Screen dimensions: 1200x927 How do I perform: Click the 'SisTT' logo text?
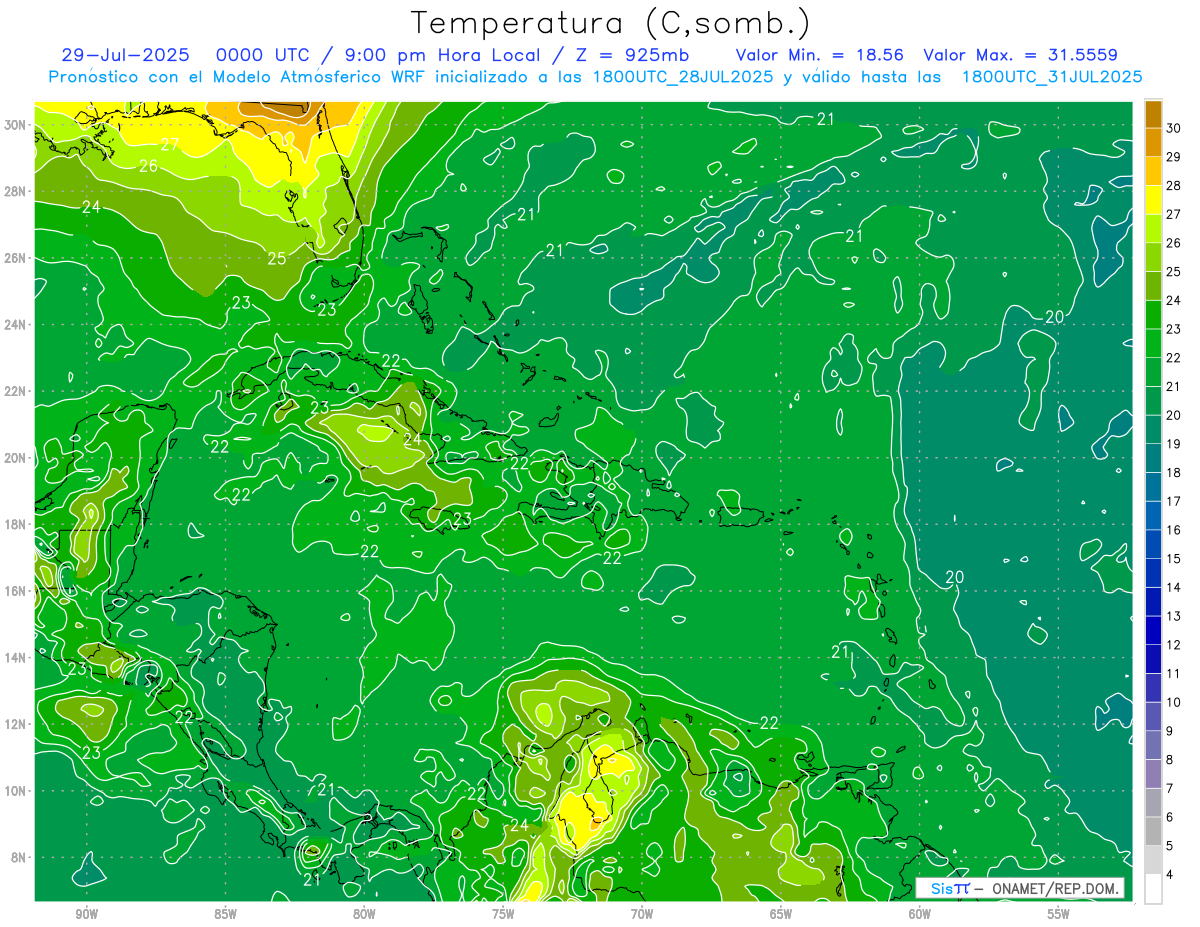coord(949,888)
